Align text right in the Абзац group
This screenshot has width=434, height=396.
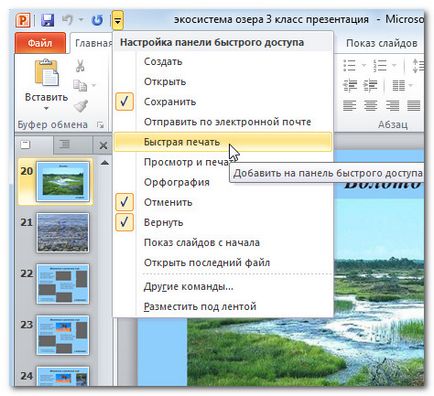click(x=392, y=106)
